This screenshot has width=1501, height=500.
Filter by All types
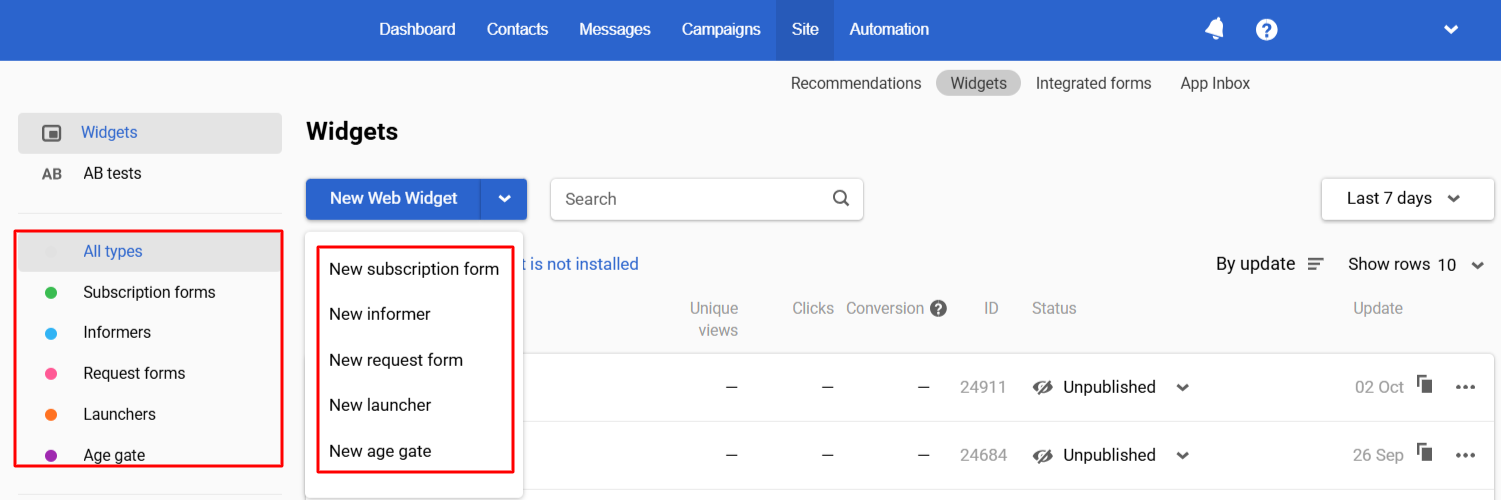[x=150, y=252]
